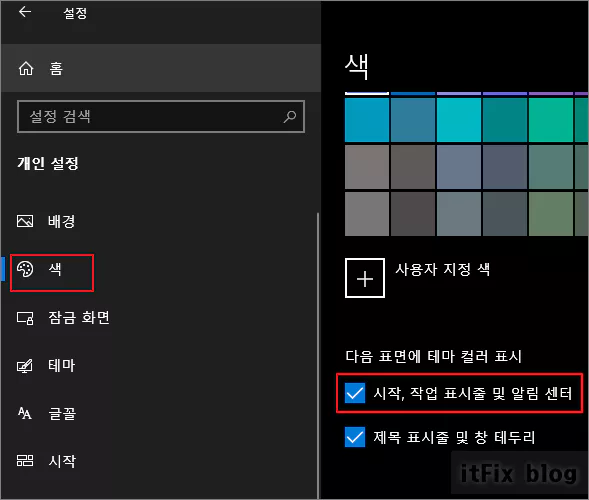The height and width of the screenshot is (500, 589).
Task: Pick first gray swatch in bottom row
Action: (x=367, y=214)
